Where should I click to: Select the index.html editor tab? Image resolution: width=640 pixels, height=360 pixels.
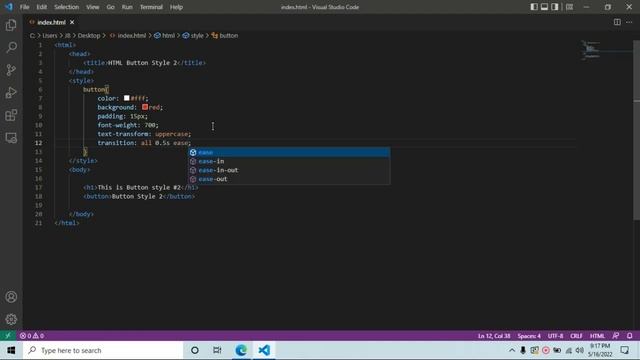pyautogui.click(x=51, y=22)
